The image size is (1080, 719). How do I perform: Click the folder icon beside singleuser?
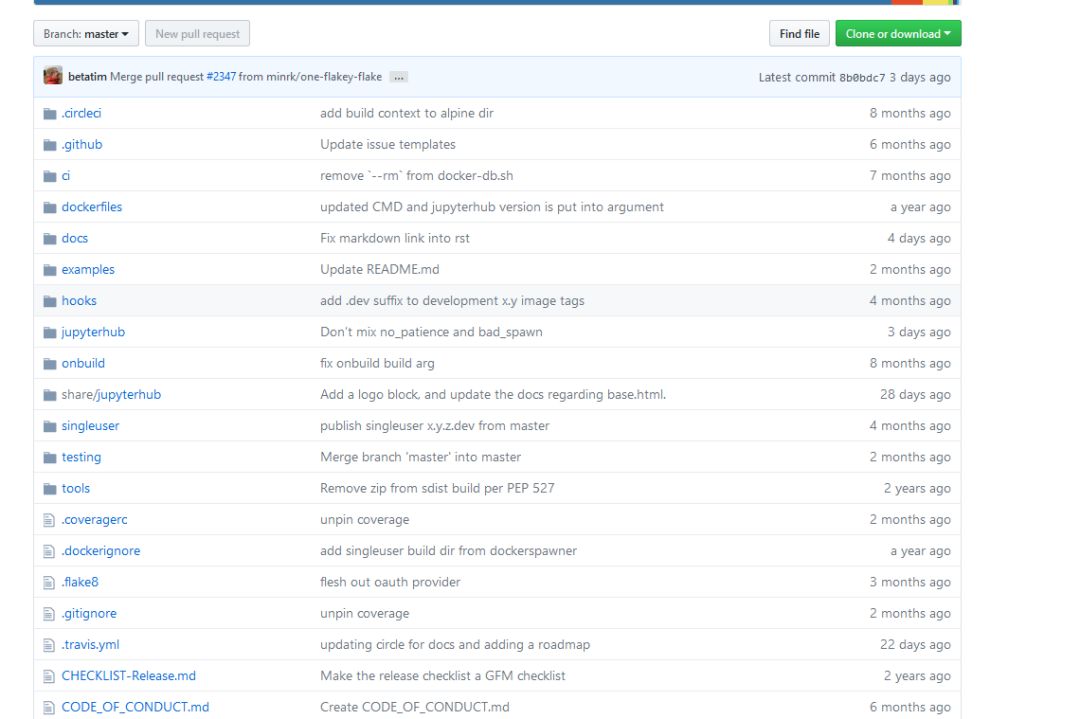pos(50,426)
